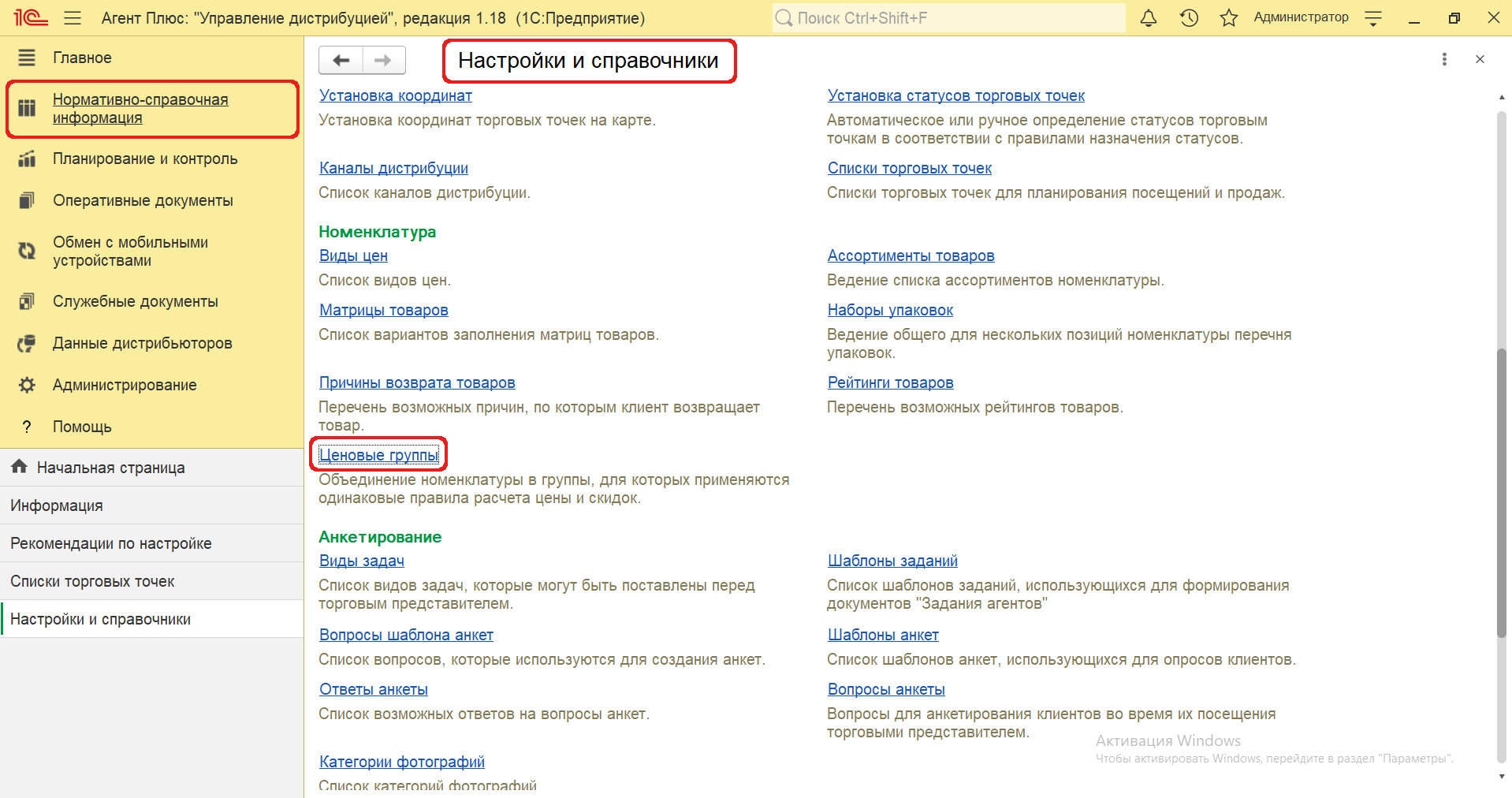The image size is (1512, 798).
Task: Click the Планирование и контроль chart icon
Action: (x=27, y=158)
